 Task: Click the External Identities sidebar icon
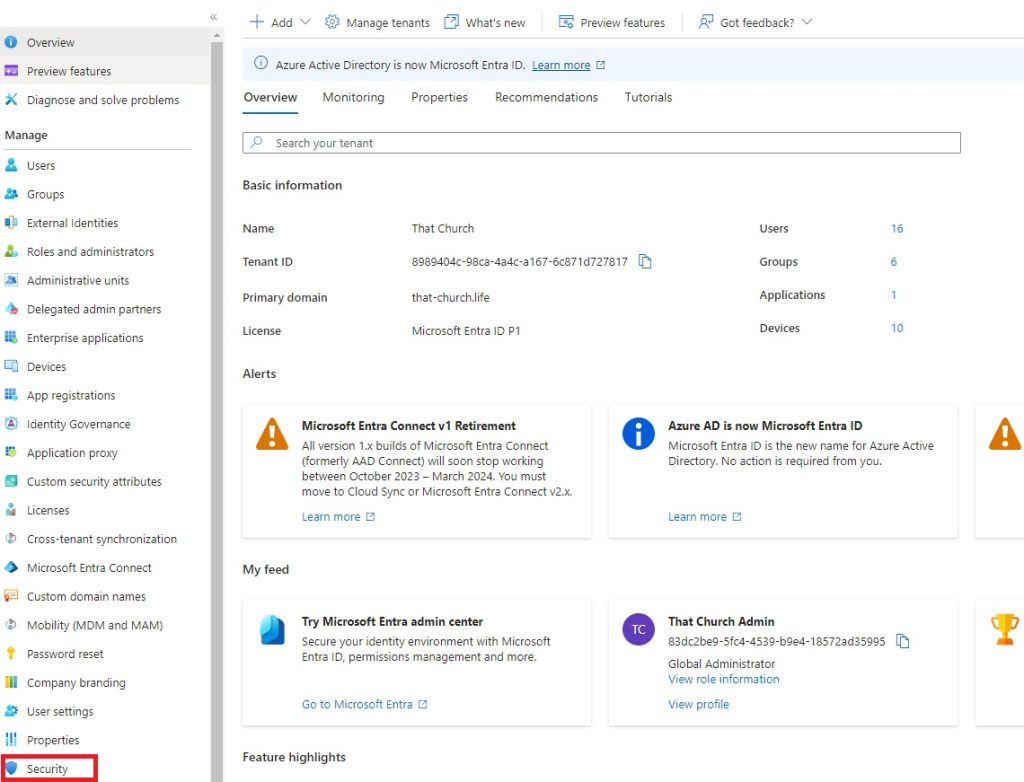tap(11, 223)
